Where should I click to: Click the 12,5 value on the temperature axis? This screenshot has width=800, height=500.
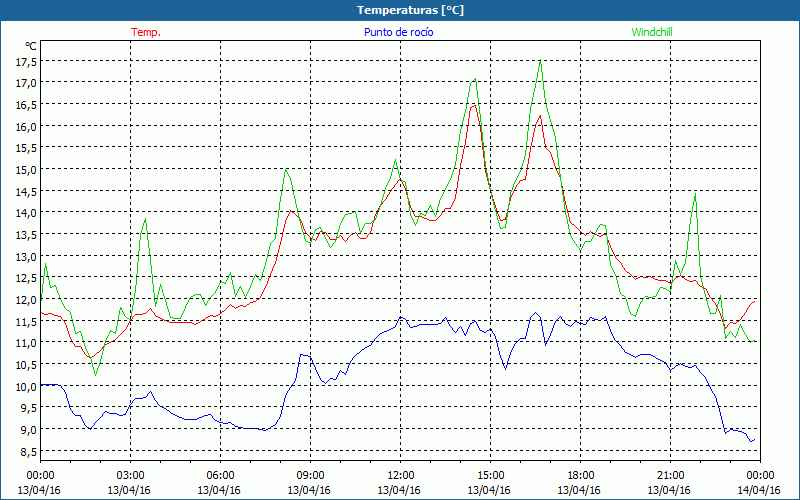click(27, 278)
